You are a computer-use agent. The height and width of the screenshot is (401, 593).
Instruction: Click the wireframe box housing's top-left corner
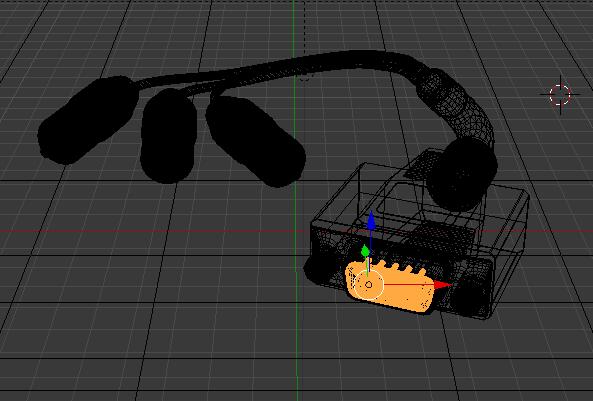coord(365,164)
